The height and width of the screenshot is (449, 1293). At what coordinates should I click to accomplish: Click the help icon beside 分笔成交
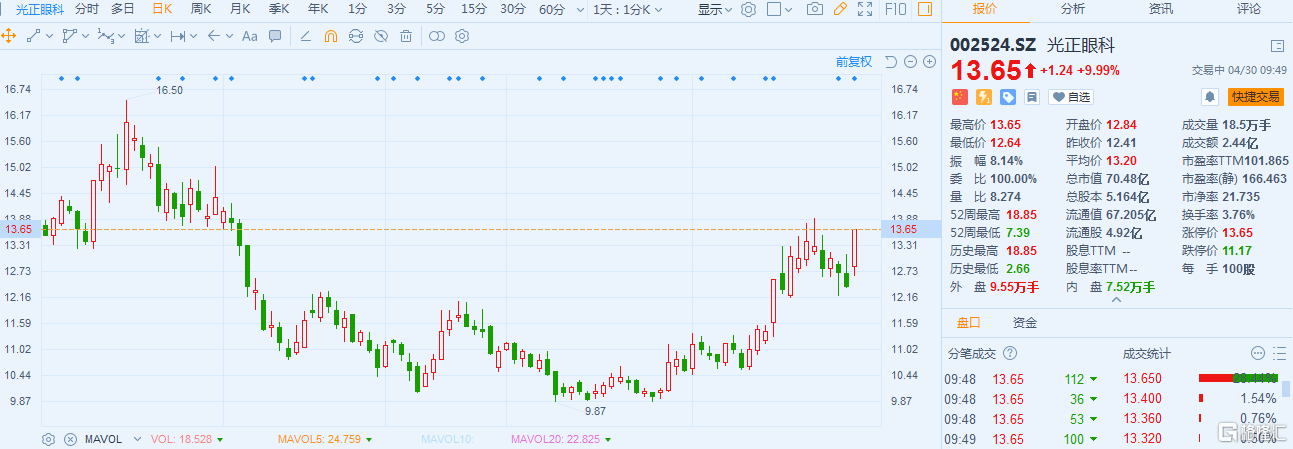click(x=1010, y=354)
